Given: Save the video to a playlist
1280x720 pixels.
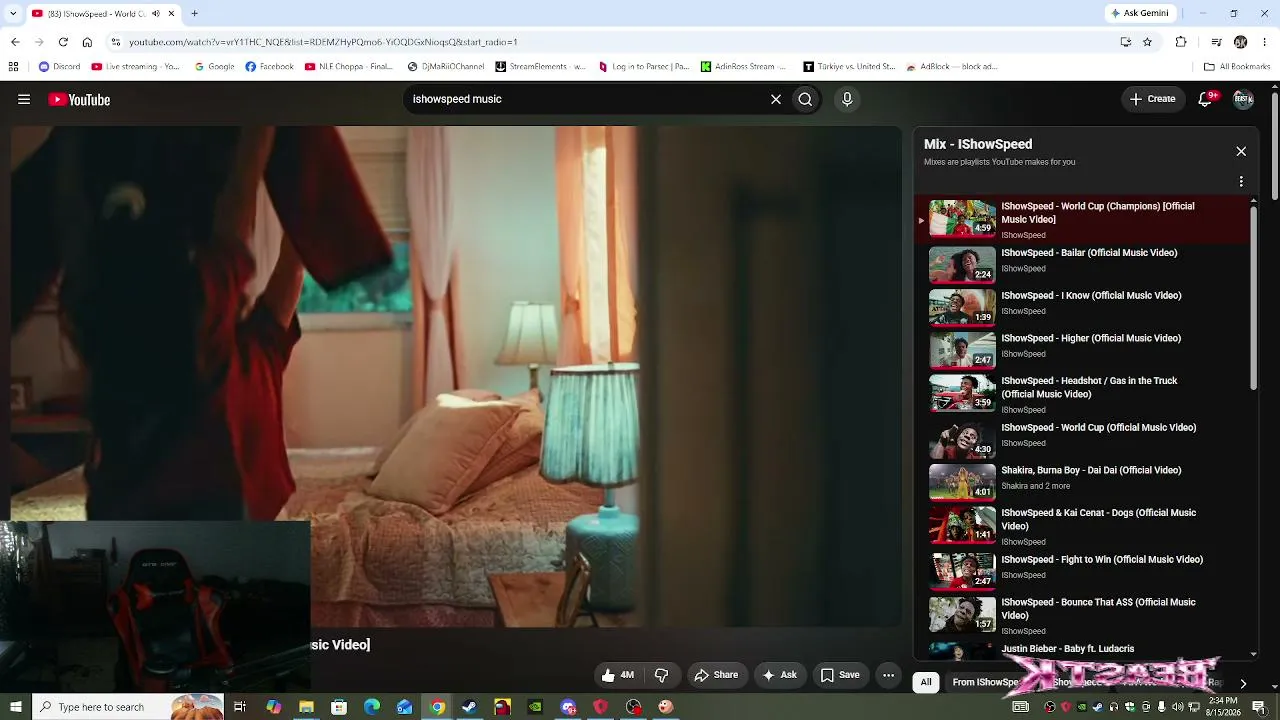Looking at the screenshot, I should [x=840, y=675].
